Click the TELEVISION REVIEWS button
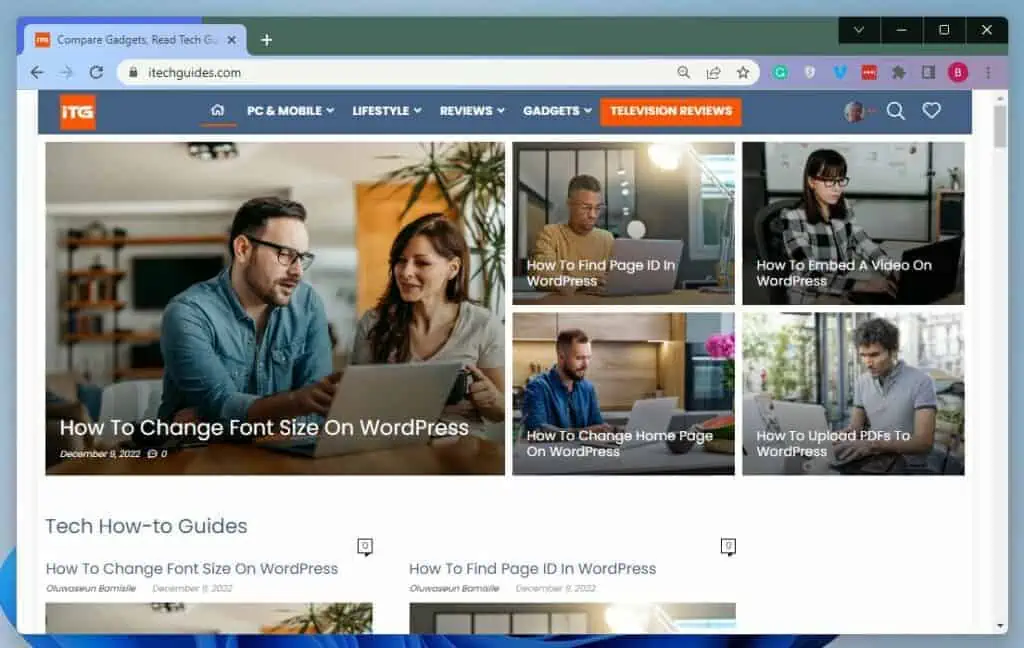 pyautogui.click(x=670, y=111)
